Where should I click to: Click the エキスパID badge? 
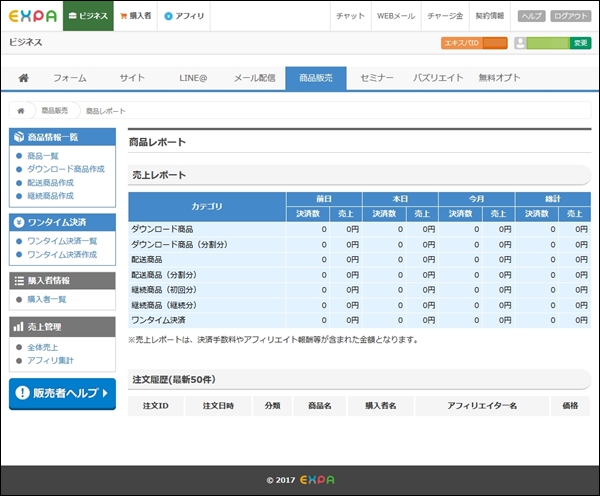click(474, 43)
